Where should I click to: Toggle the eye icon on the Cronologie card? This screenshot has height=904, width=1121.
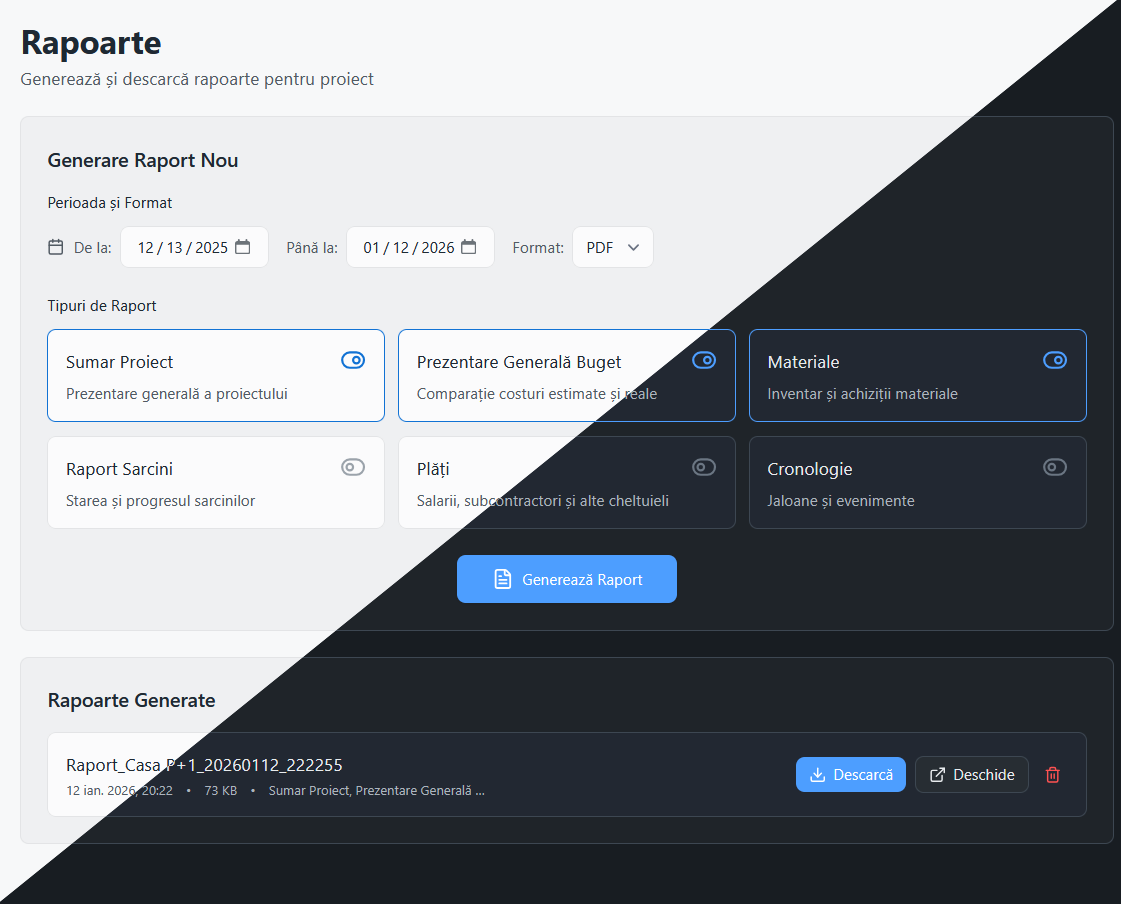(x=1055, y=467)
